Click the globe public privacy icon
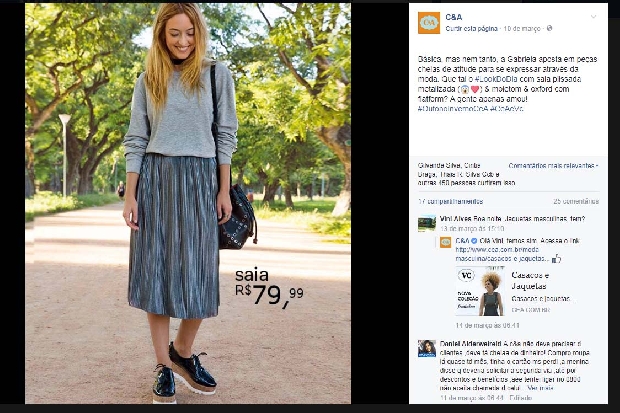 (x=549, y=28)
